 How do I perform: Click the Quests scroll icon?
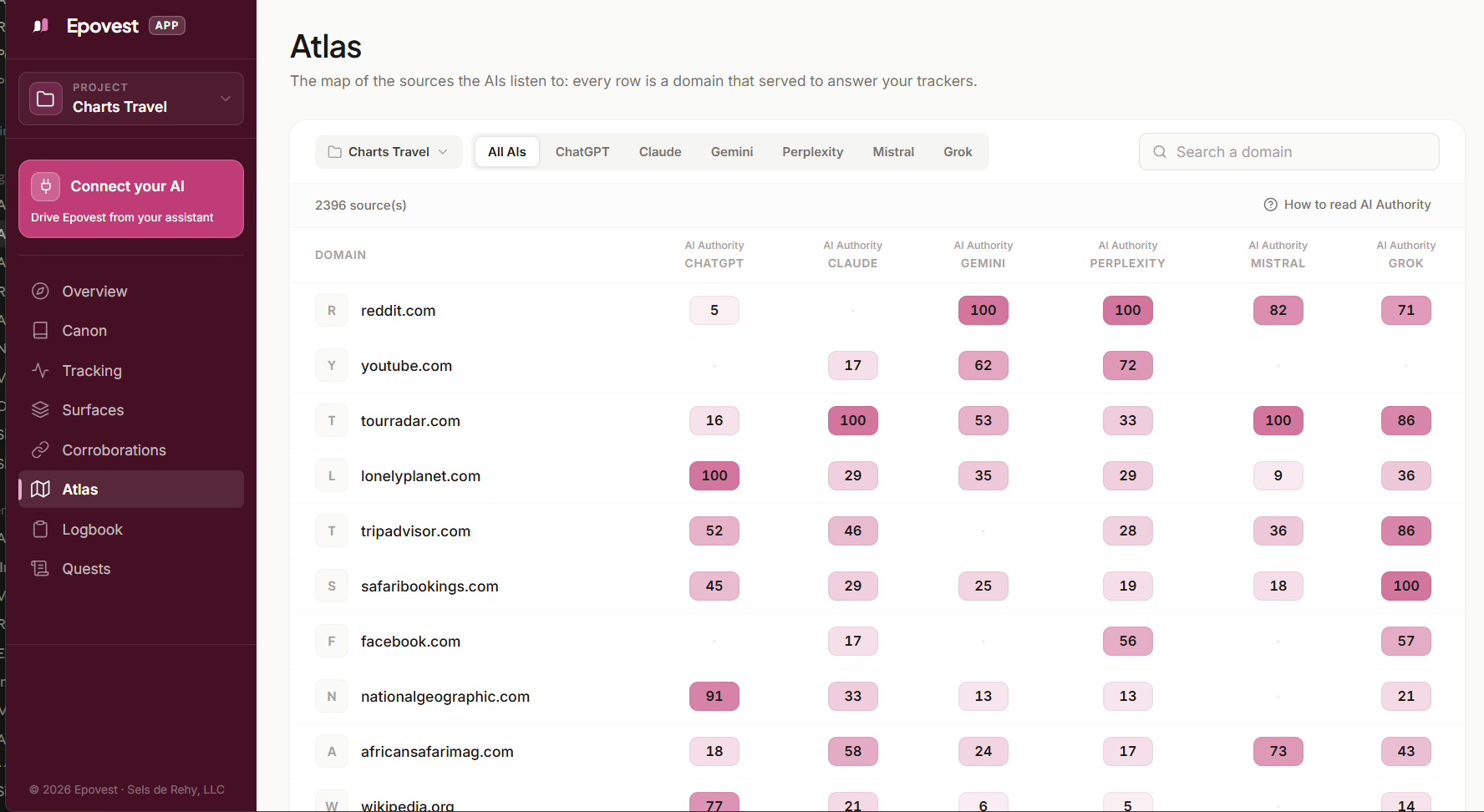pos(40,568)
